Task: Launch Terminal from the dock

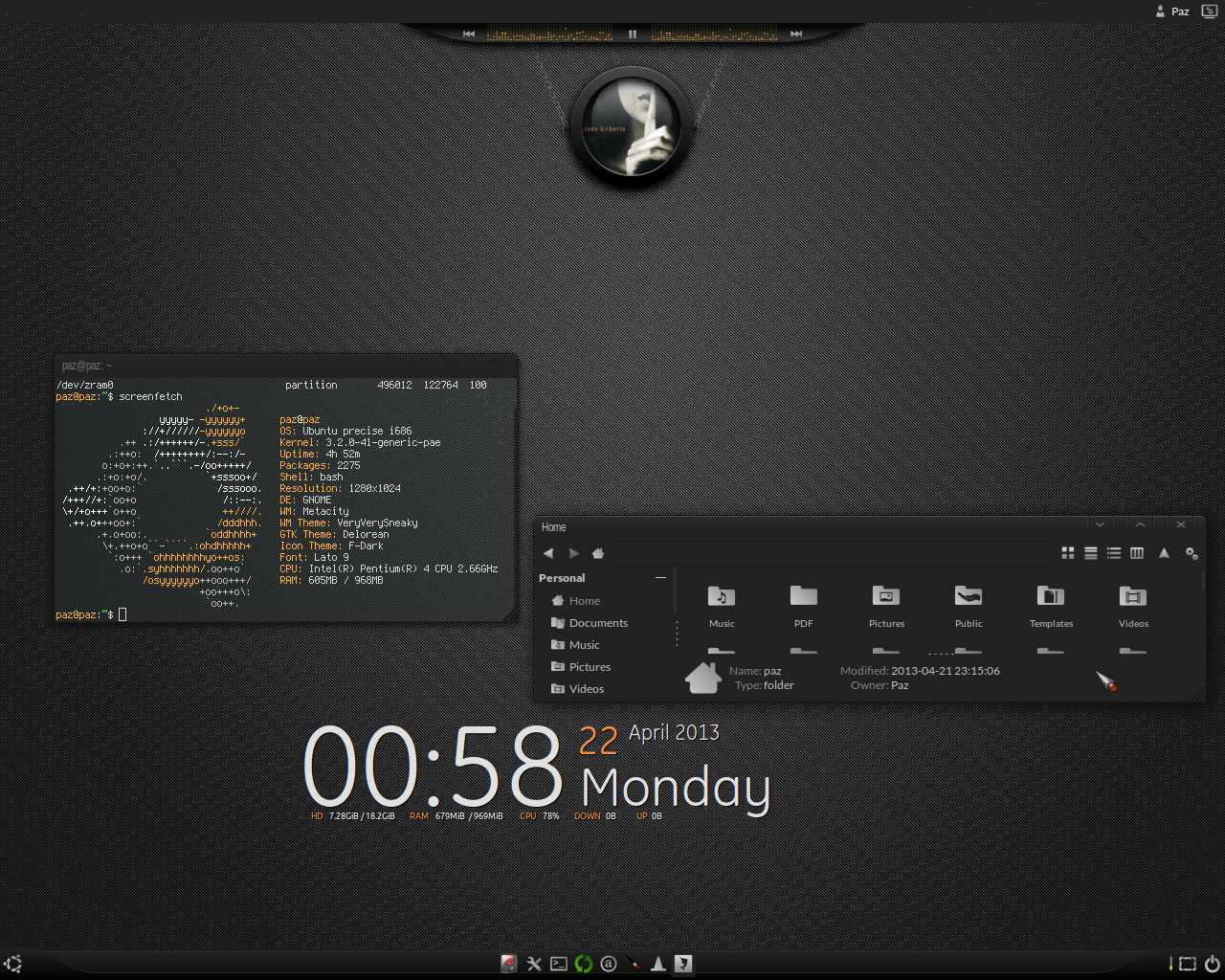Action: coord(559,964)
